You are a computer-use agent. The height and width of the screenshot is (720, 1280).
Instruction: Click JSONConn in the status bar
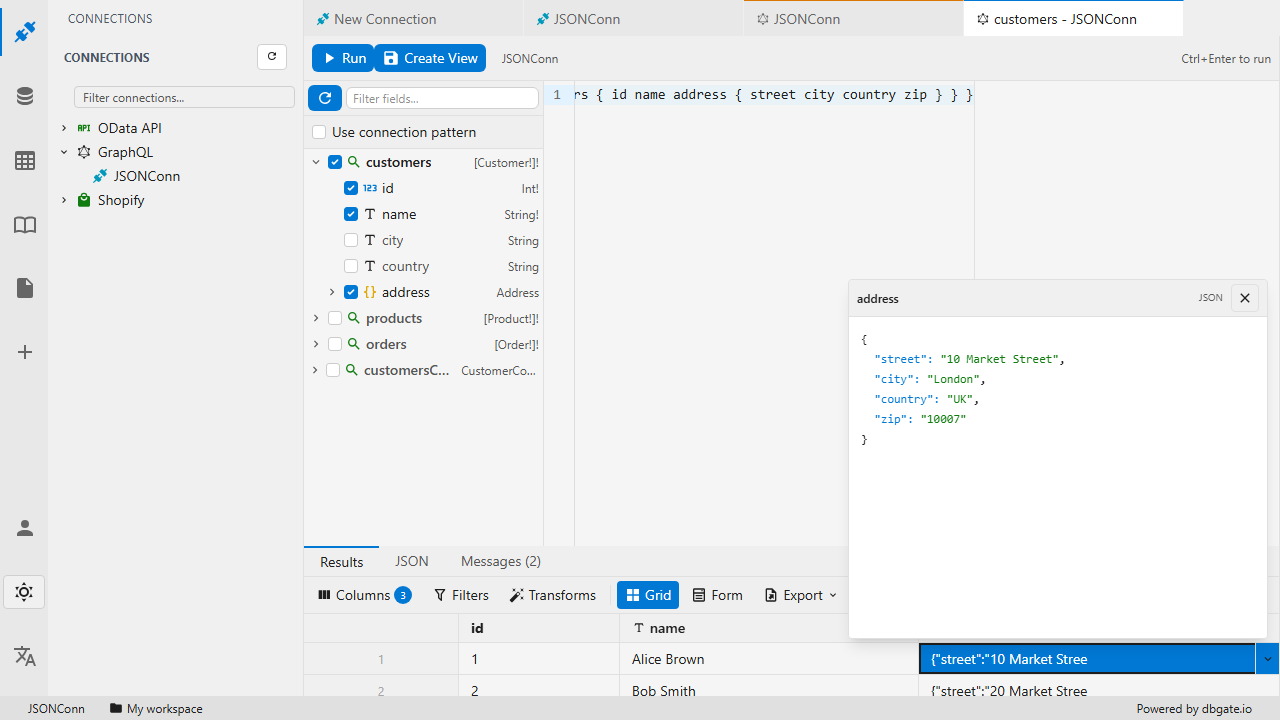(56, 708)
